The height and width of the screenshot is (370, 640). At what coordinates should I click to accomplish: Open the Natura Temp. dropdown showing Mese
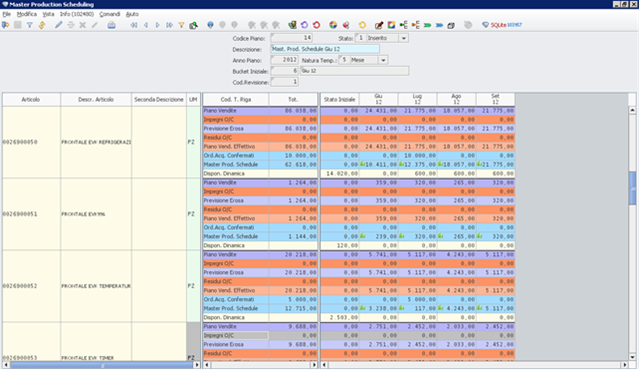click(x=383, y=60)
